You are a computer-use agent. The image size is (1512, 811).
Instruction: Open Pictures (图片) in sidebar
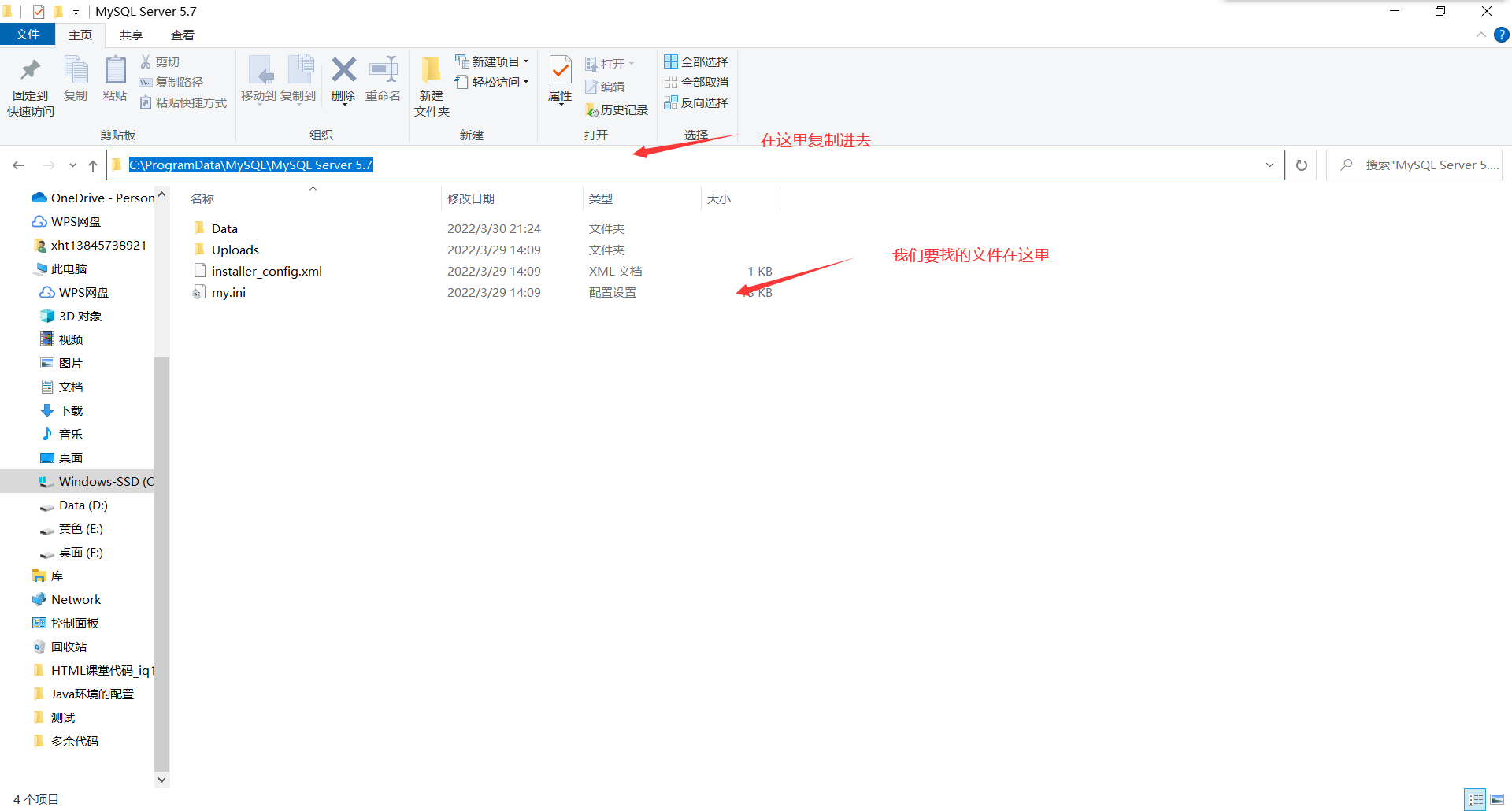[62, 363]
